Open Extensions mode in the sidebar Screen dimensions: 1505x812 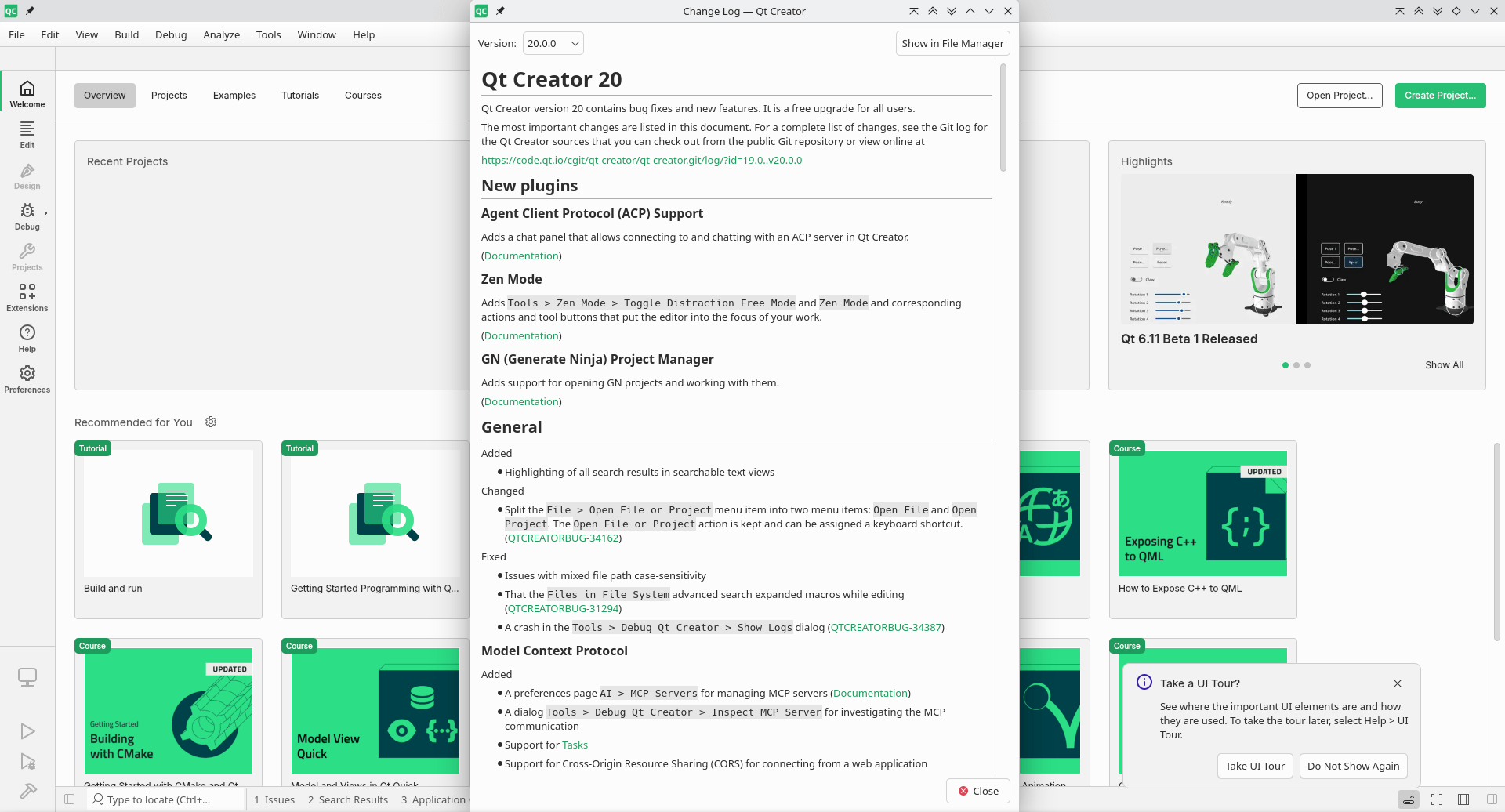click(x=27, y=297)
